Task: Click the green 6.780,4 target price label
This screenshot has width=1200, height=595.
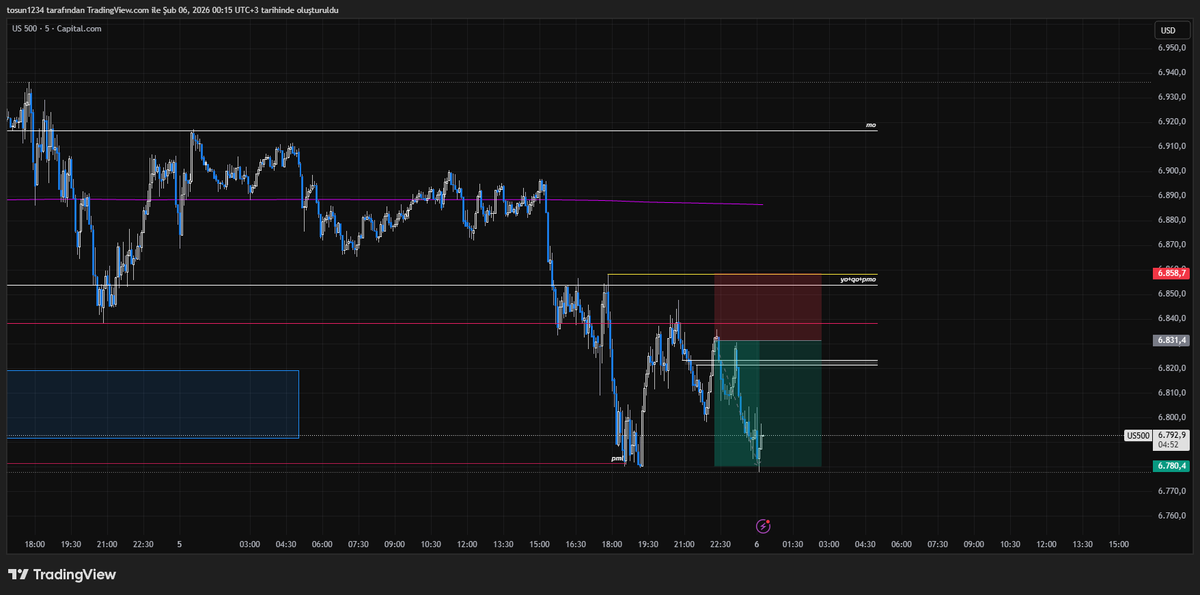Action: (1171, 466)
